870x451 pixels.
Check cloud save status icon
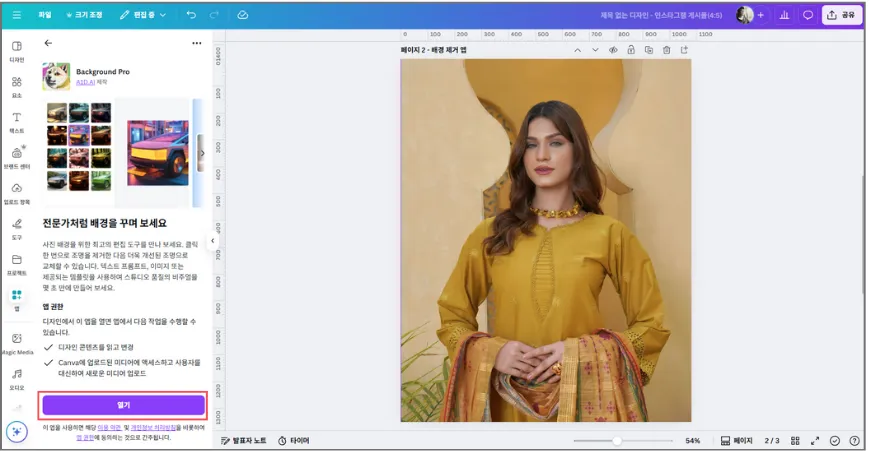coord(242,15)
